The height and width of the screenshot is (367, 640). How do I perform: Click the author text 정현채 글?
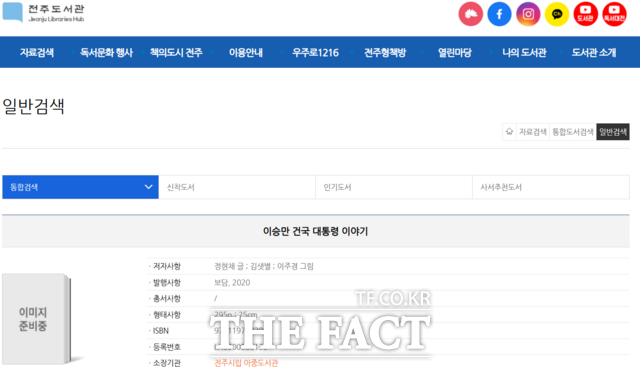point(229,266)
